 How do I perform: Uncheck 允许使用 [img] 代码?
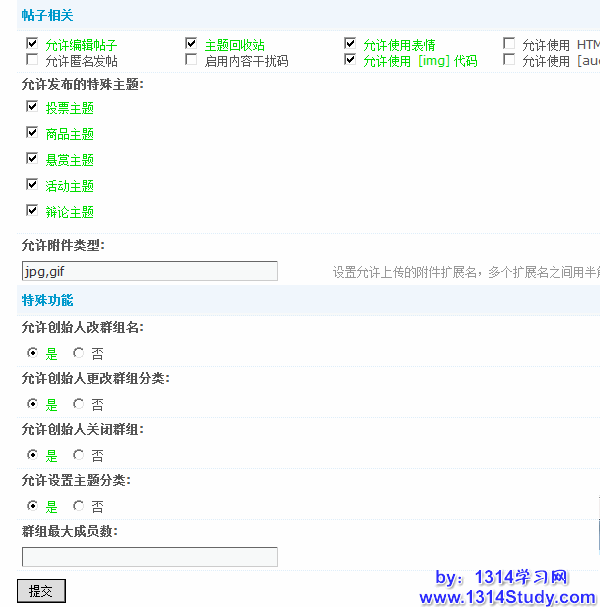pos(350,60)
